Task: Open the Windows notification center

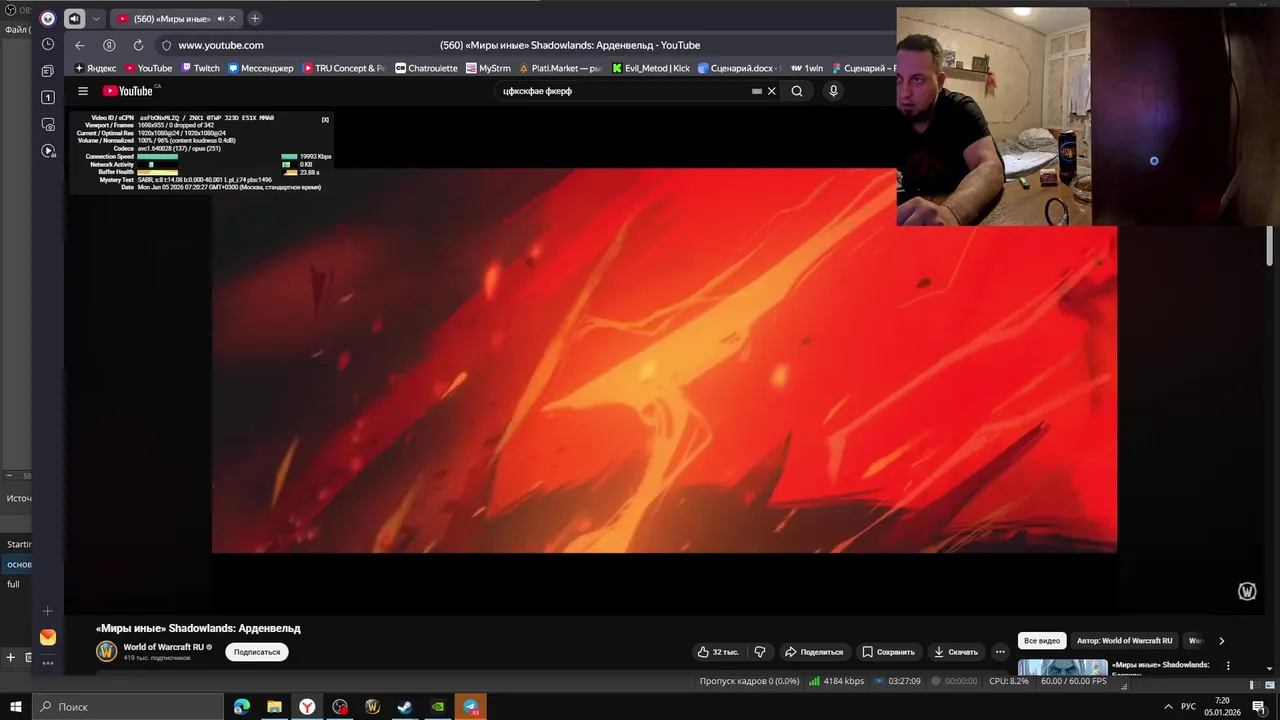Action: [1259, 707]
